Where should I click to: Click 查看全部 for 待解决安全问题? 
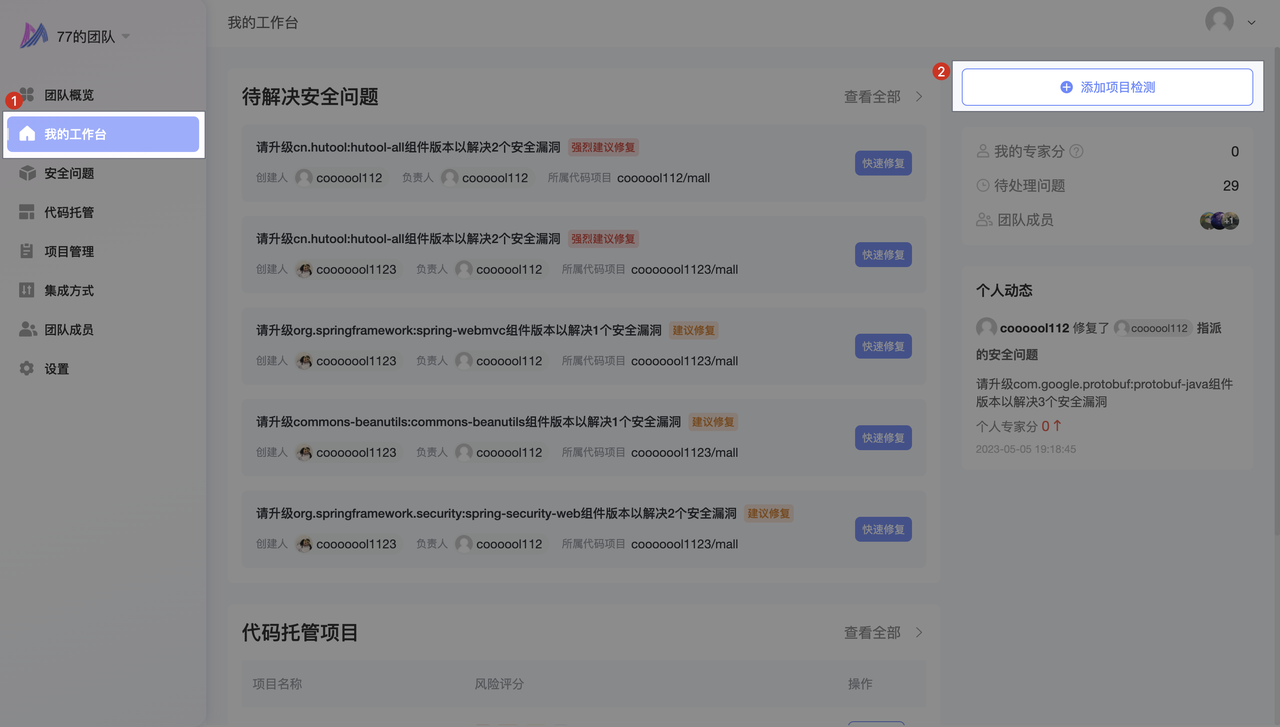click(872, 97)
